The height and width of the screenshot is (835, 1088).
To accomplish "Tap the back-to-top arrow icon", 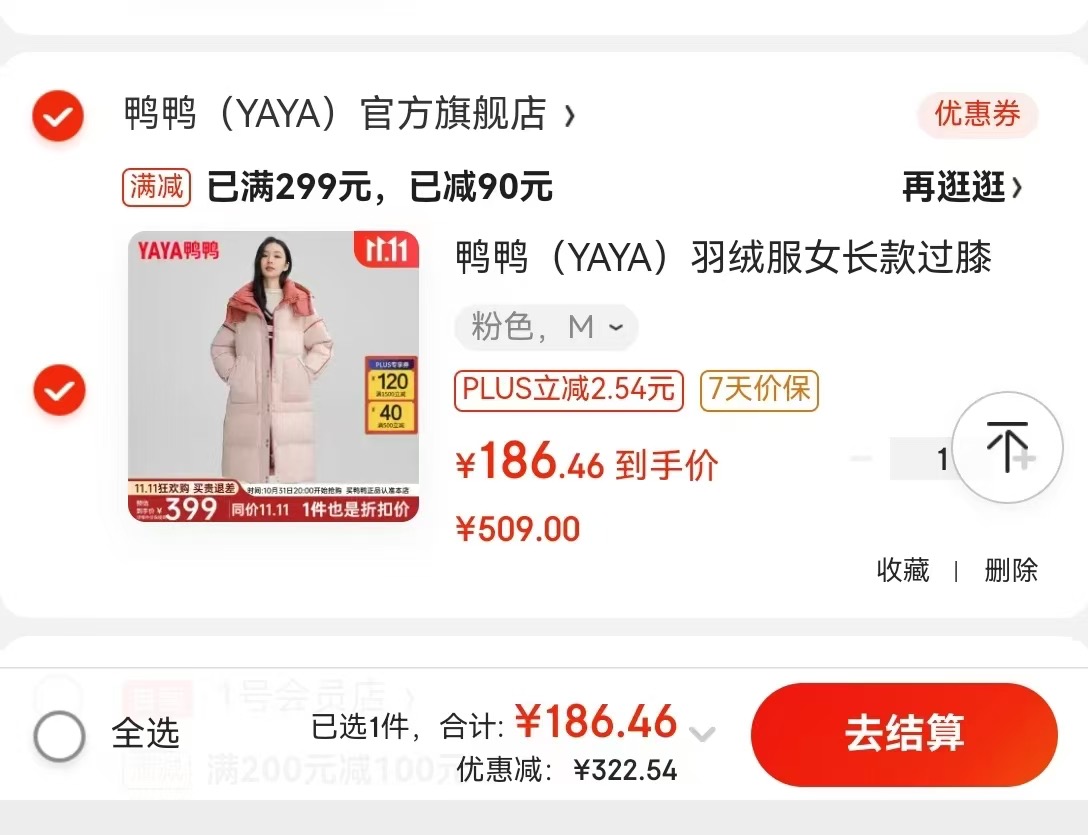I will (x=1007, y=448).
